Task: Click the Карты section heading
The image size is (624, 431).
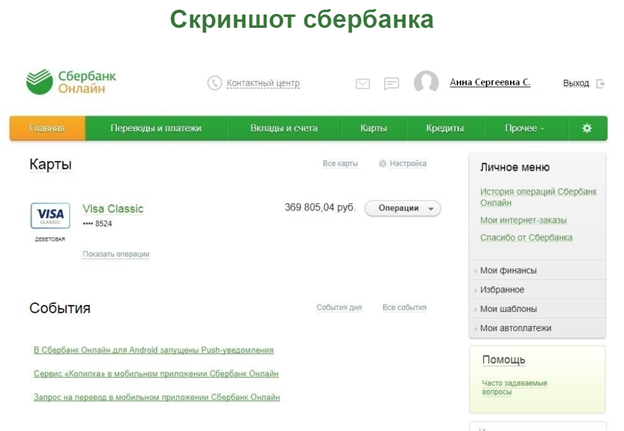Action: click(51, 164)
